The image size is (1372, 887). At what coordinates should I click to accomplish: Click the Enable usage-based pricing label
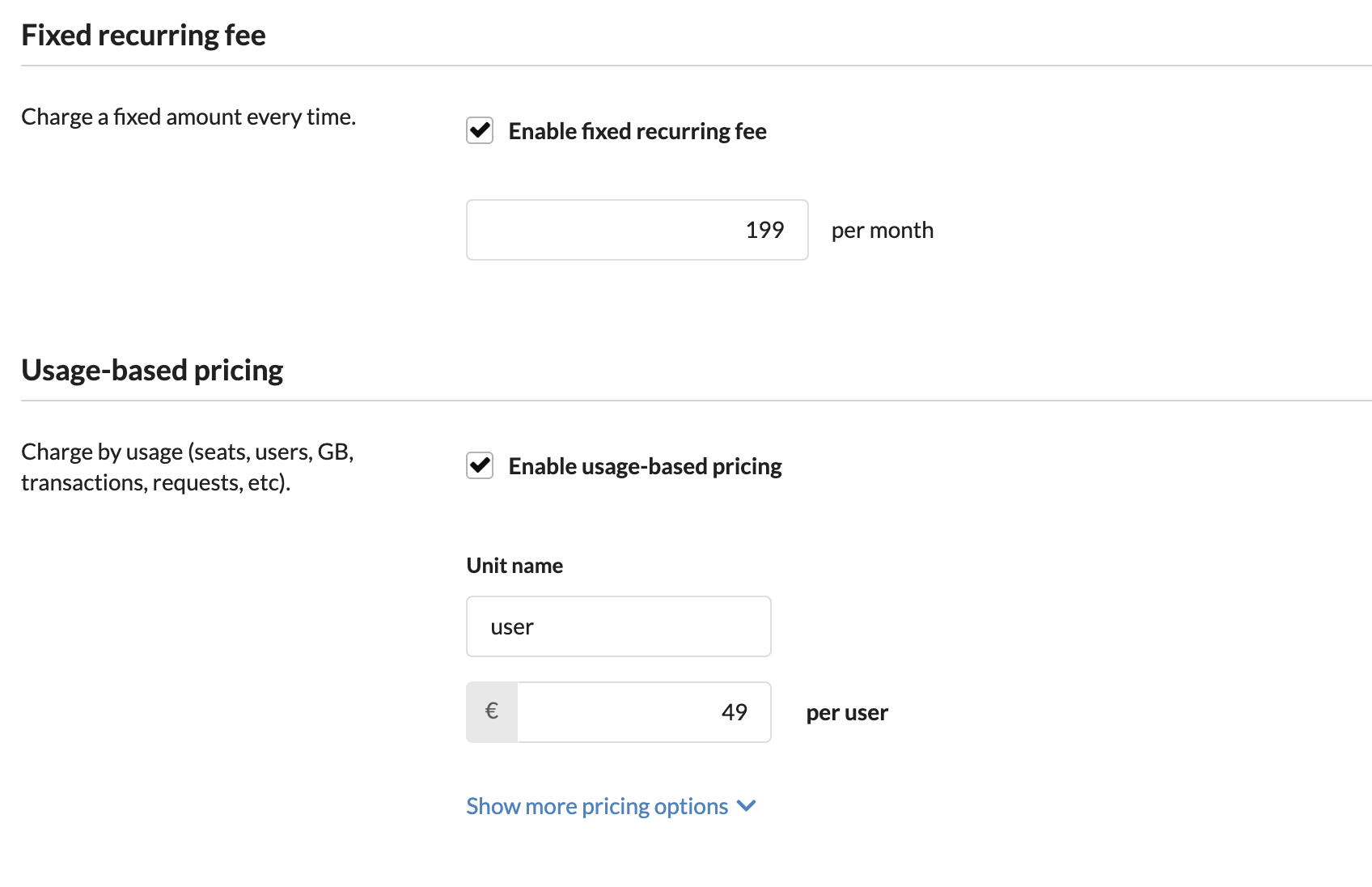pyautogui.click(x=645, y=466)
